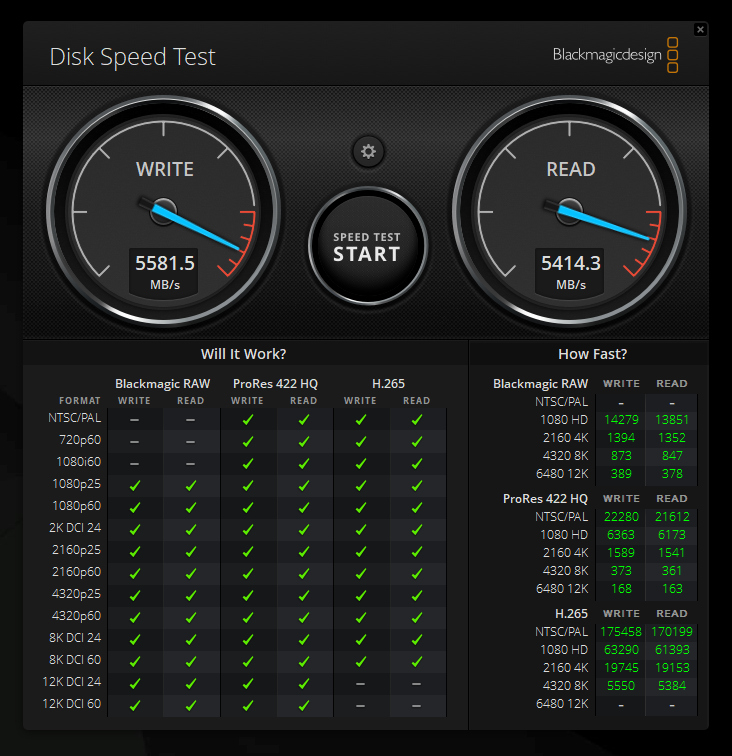
Task: Open settings with the gear icon
Action: (368, 151)
